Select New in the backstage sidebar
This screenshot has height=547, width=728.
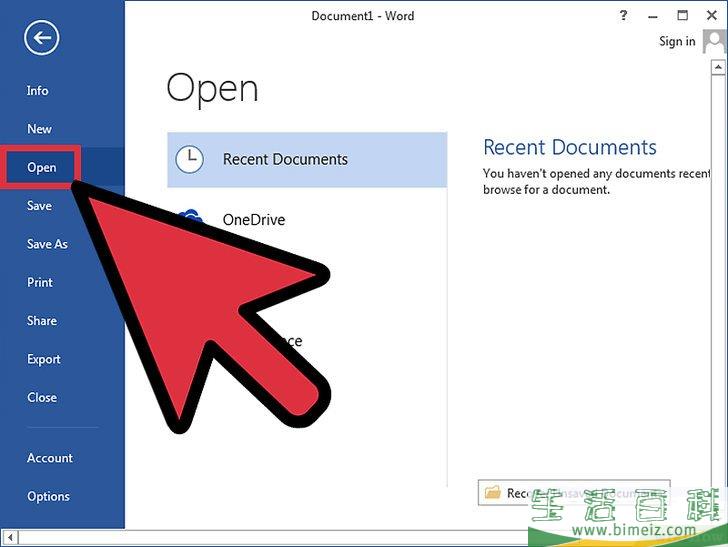(x=40, y=129)
